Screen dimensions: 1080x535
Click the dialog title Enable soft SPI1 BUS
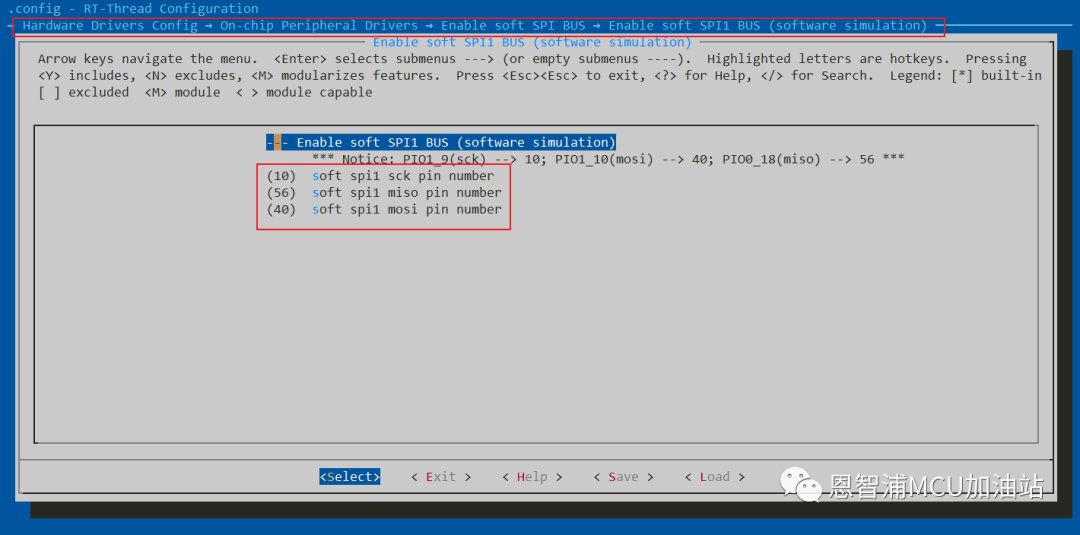[x=532, y=42]
